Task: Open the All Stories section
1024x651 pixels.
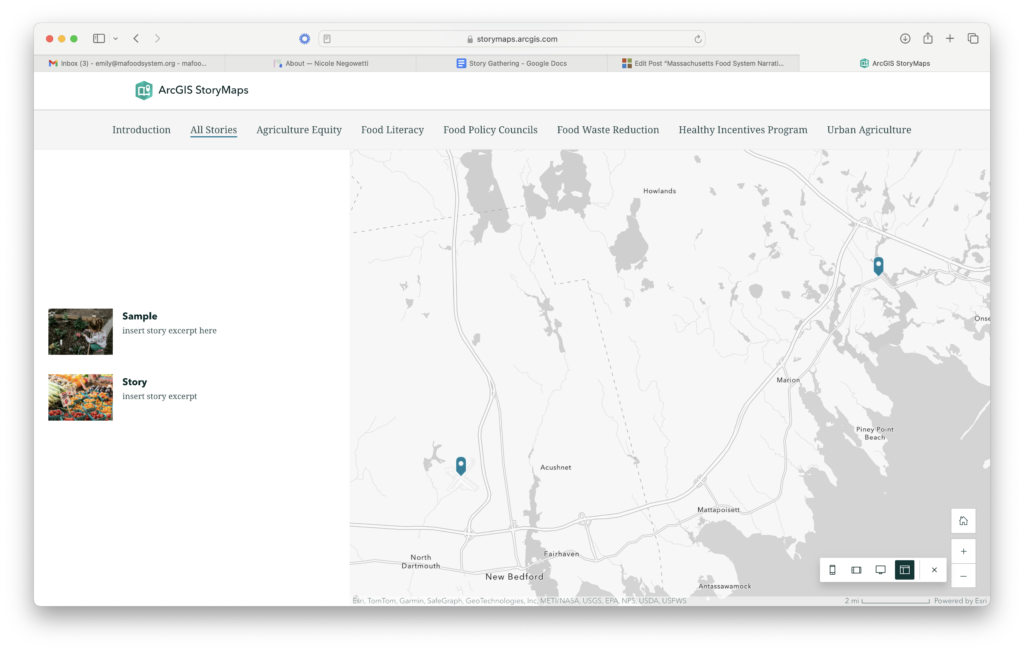Action: pyautogui.click(x=214, y=130)
